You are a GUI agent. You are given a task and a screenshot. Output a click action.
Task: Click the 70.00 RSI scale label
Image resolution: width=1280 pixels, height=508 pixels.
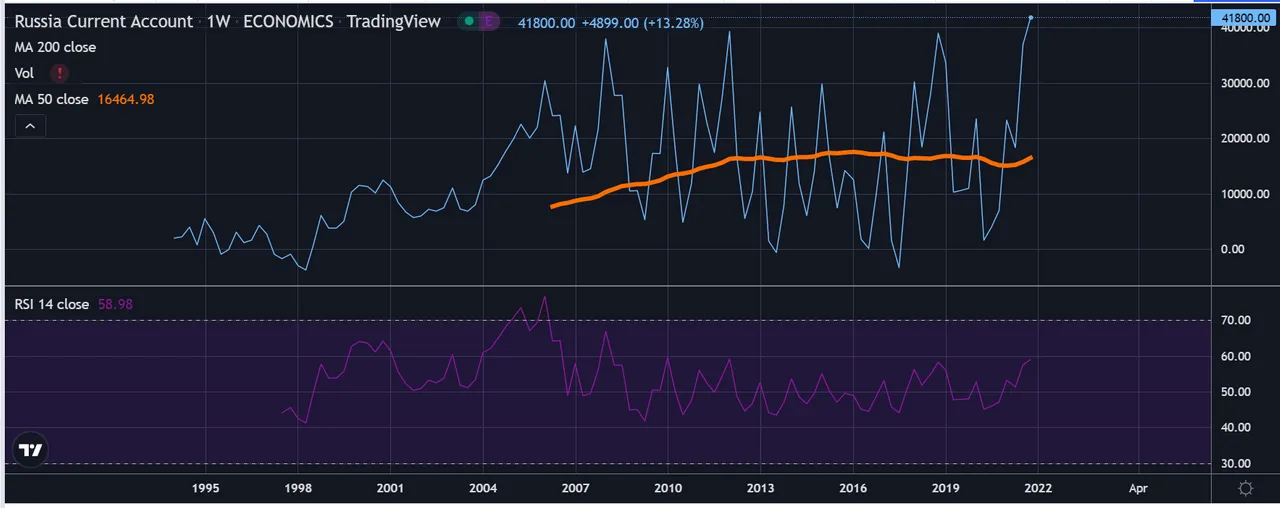point(1234,320)
